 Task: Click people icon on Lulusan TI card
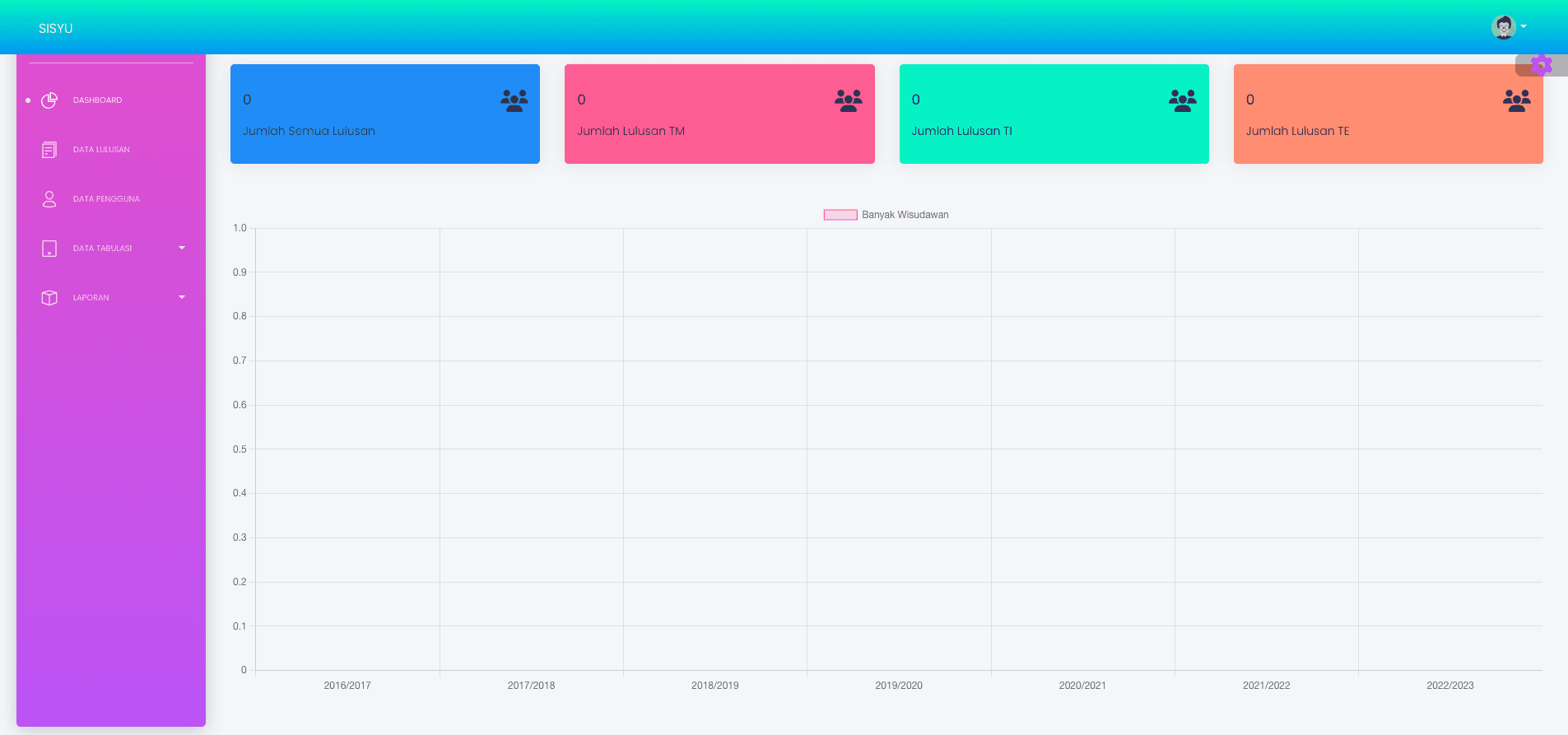1183,101
